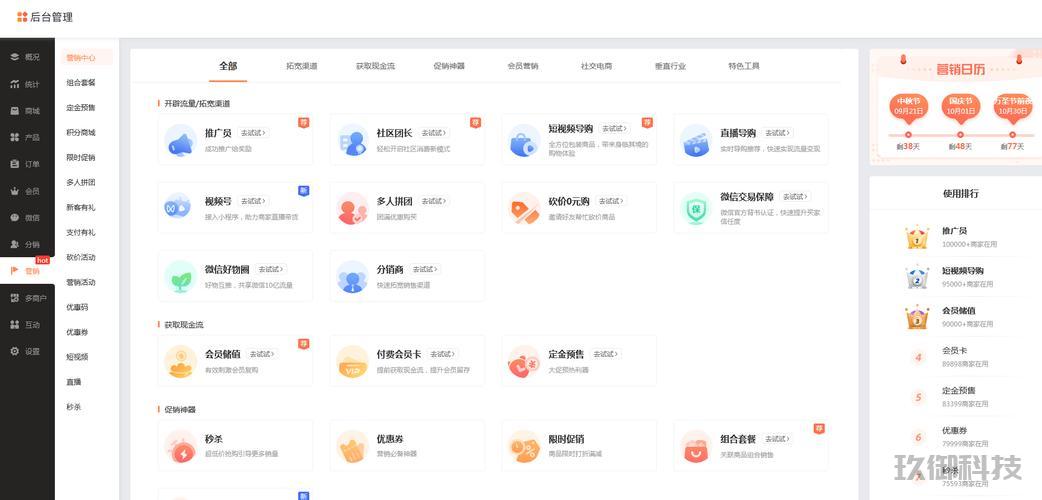This screenshot has width=1042, height=500.
Task: Click the 国庆节 10月01日 calendar marker
Action: click(x=960, y=108)
